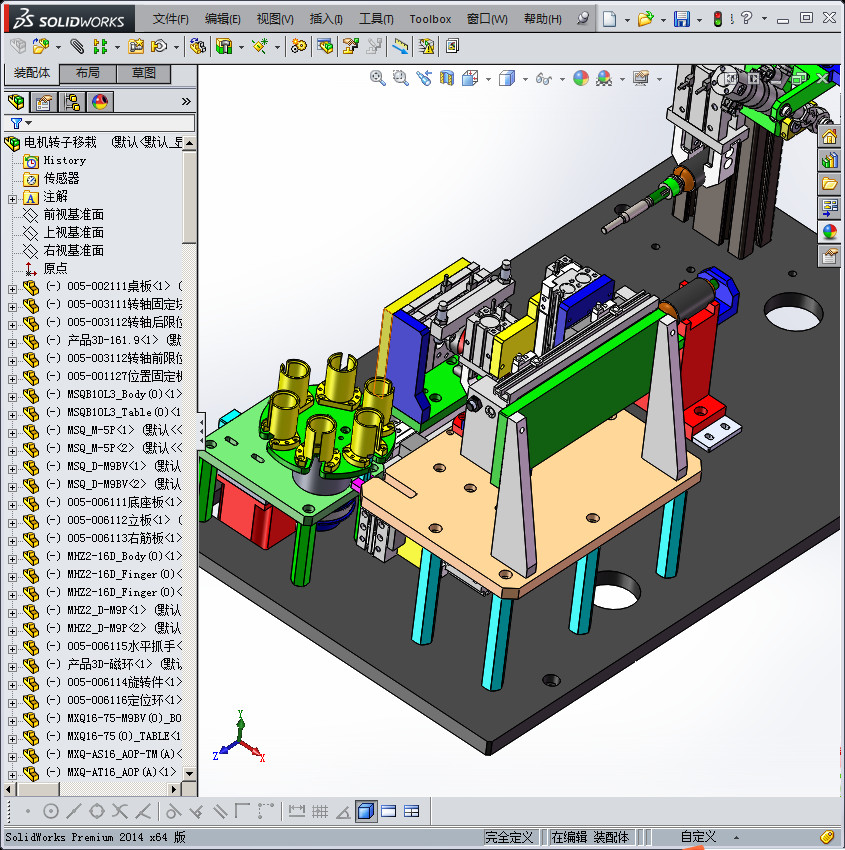The height and width of the screenshot is (850, 845).
Task: Expand the MHZ2-16D_Body component node
Action: 12,559
